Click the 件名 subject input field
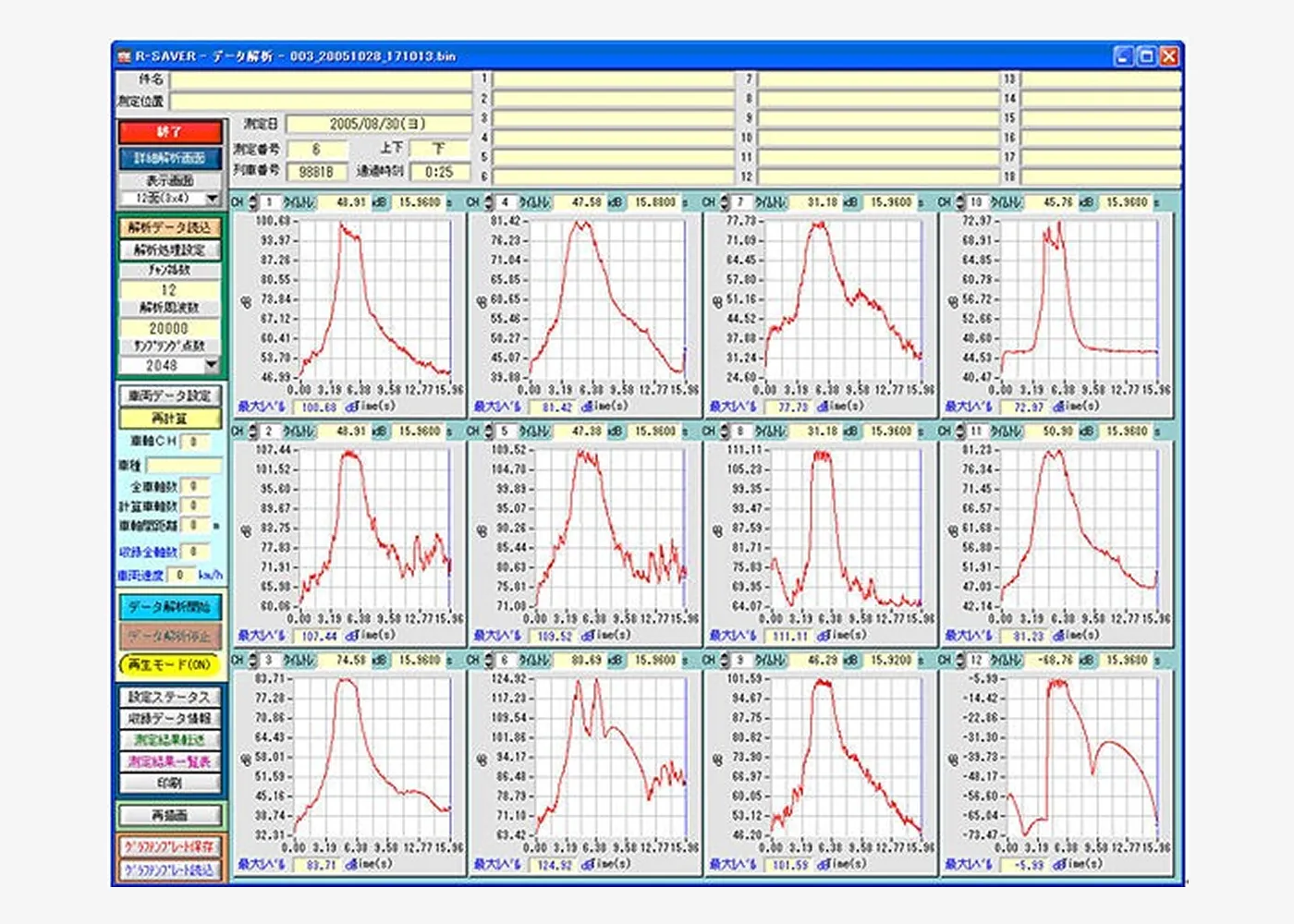This screenshot has width=1294, height=924. point(320,80)
